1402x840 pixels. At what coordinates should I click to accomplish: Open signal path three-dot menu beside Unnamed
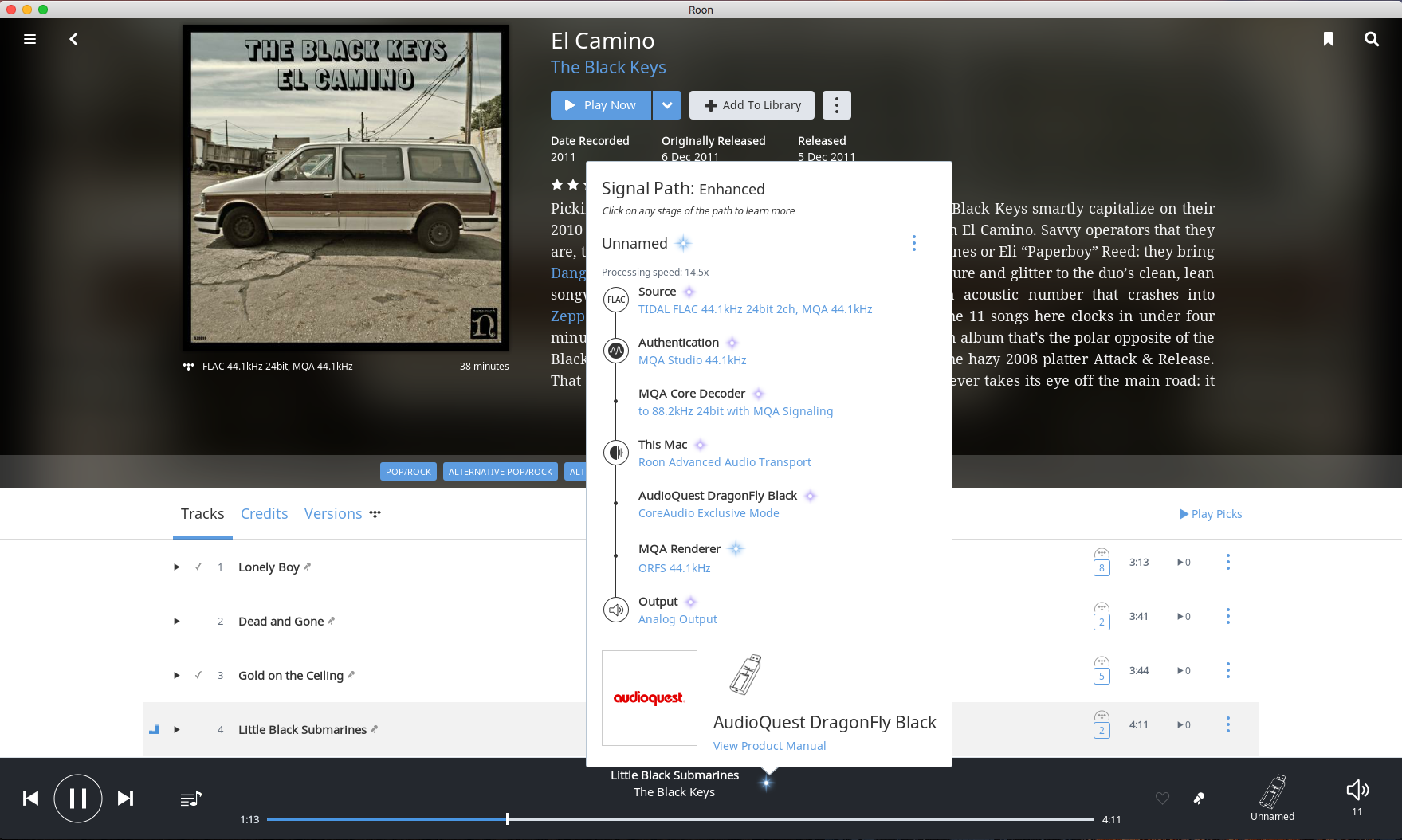(914, 243)
